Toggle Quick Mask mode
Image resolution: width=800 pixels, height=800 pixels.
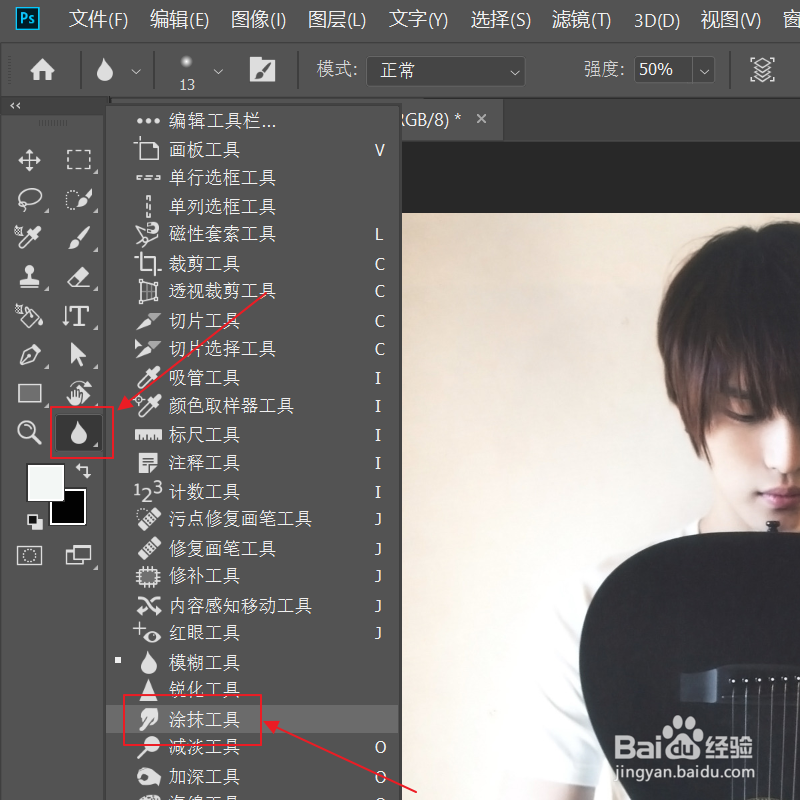pyautogui.click(x=30, y=556)
